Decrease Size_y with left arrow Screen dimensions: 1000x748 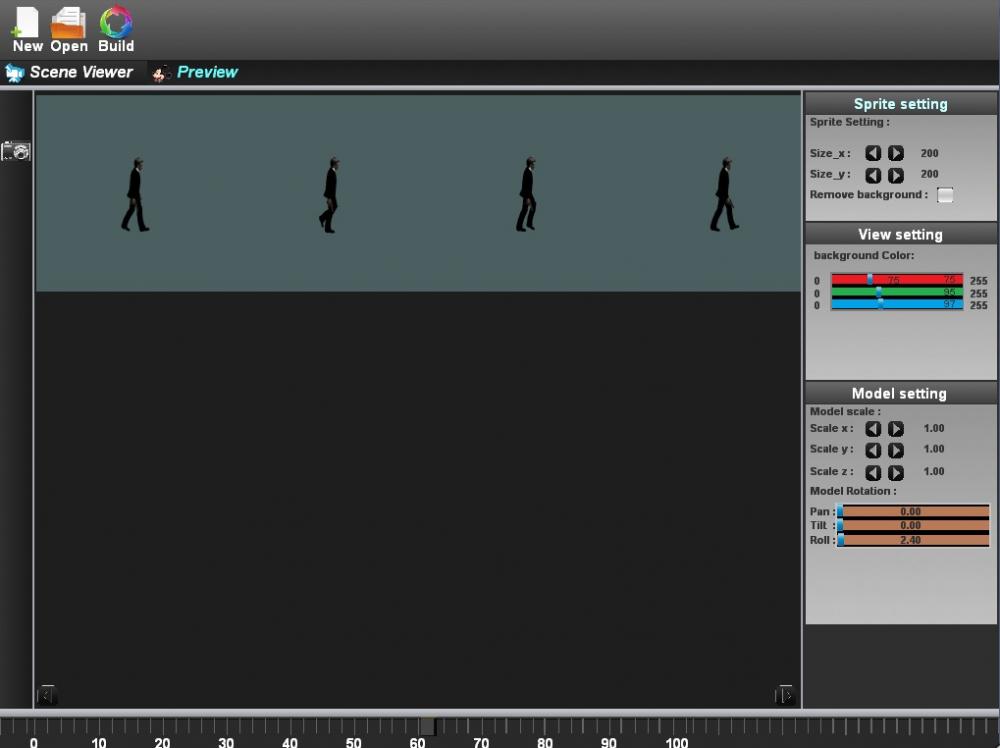[x=873, y=175]
